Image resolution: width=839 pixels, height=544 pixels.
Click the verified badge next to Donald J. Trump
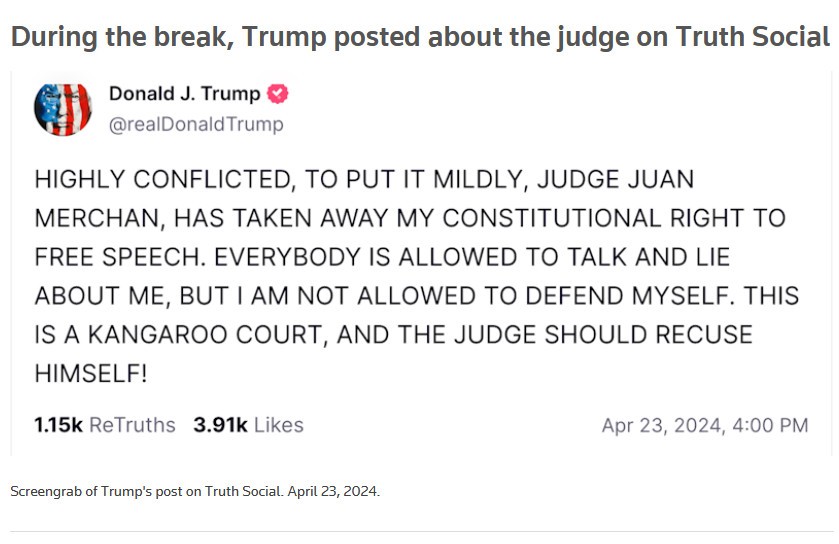pyautogui.click(x=277, y=94)
